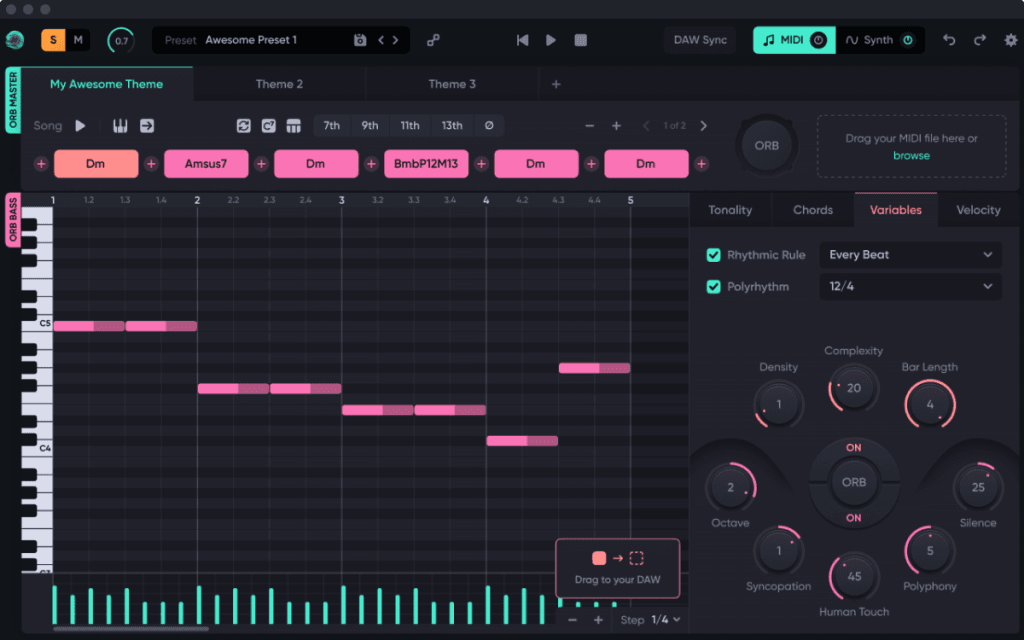Expand the 12/4 polyrhythm dropdown
This screenshot has width=1024, height=640.
910,287
